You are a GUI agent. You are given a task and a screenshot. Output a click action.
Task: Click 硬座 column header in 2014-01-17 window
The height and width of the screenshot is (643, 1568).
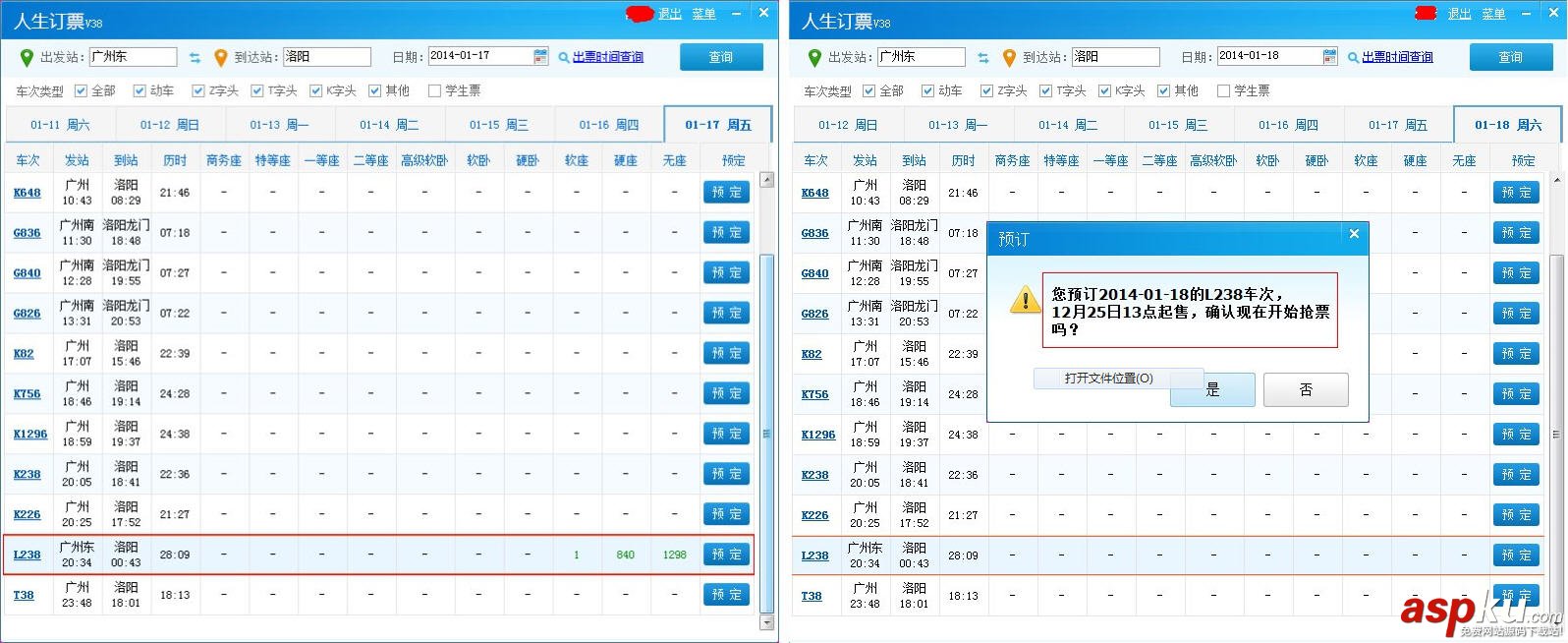coord(626,160)
